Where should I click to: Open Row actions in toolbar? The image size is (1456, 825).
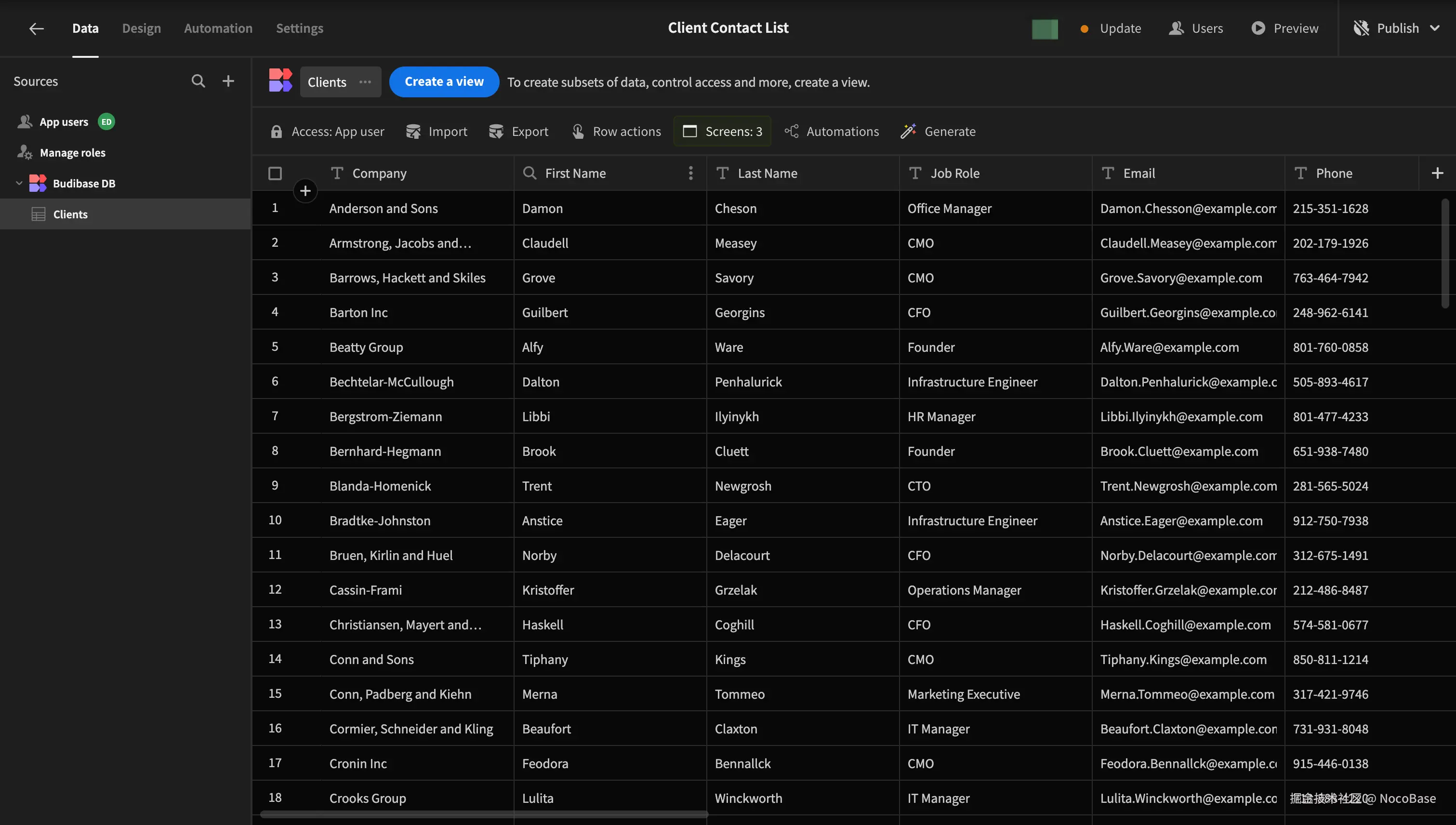(616, 132)
